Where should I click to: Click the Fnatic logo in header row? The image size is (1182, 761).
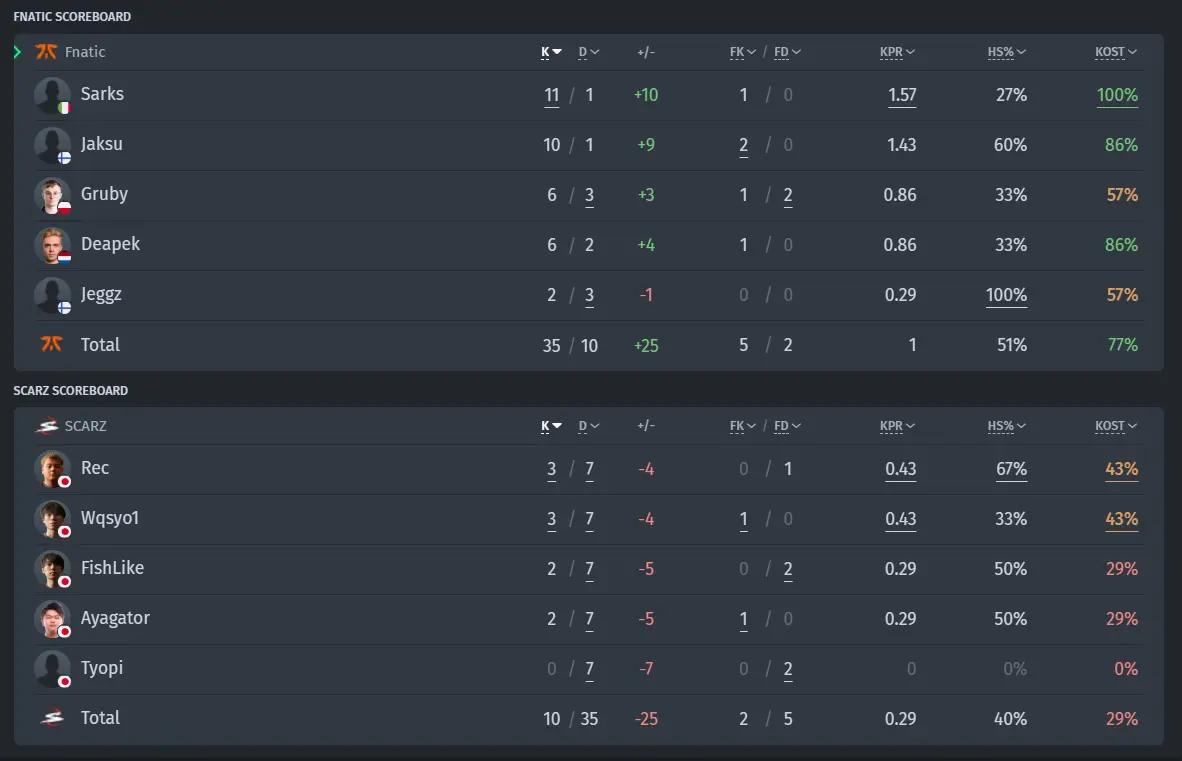[46, 52]
